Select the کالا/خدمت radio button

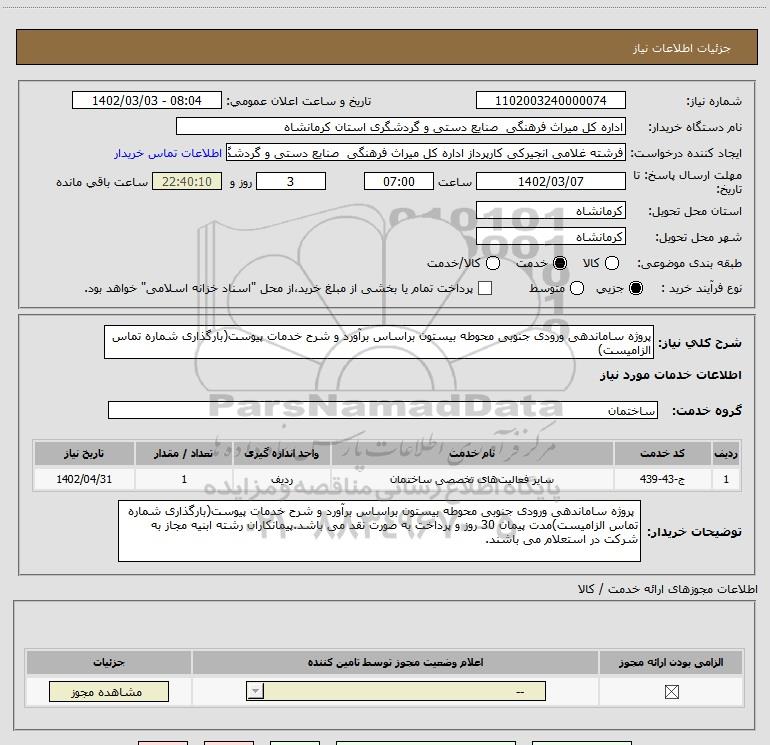493,263
